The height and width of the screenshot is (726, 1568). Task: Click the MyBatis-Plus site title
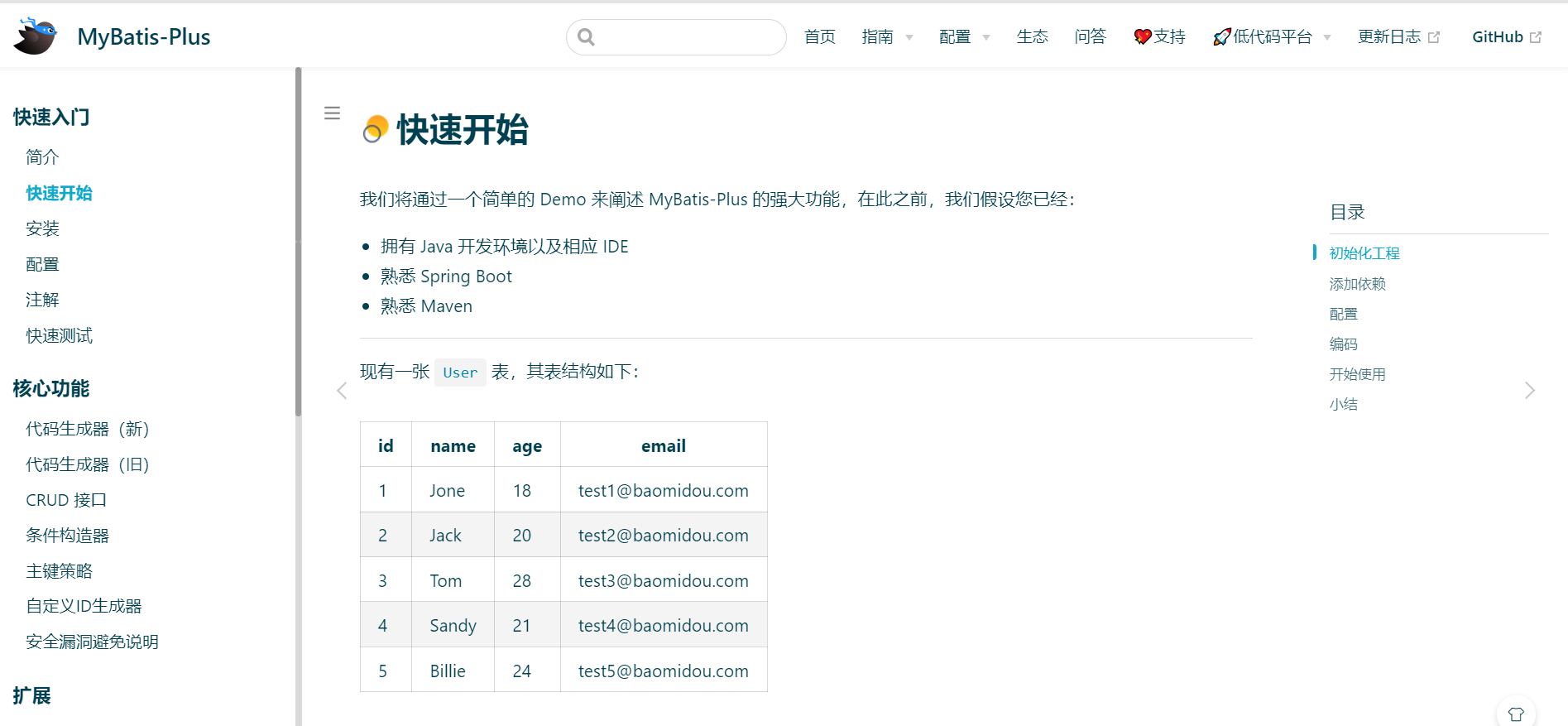point(144,36)
